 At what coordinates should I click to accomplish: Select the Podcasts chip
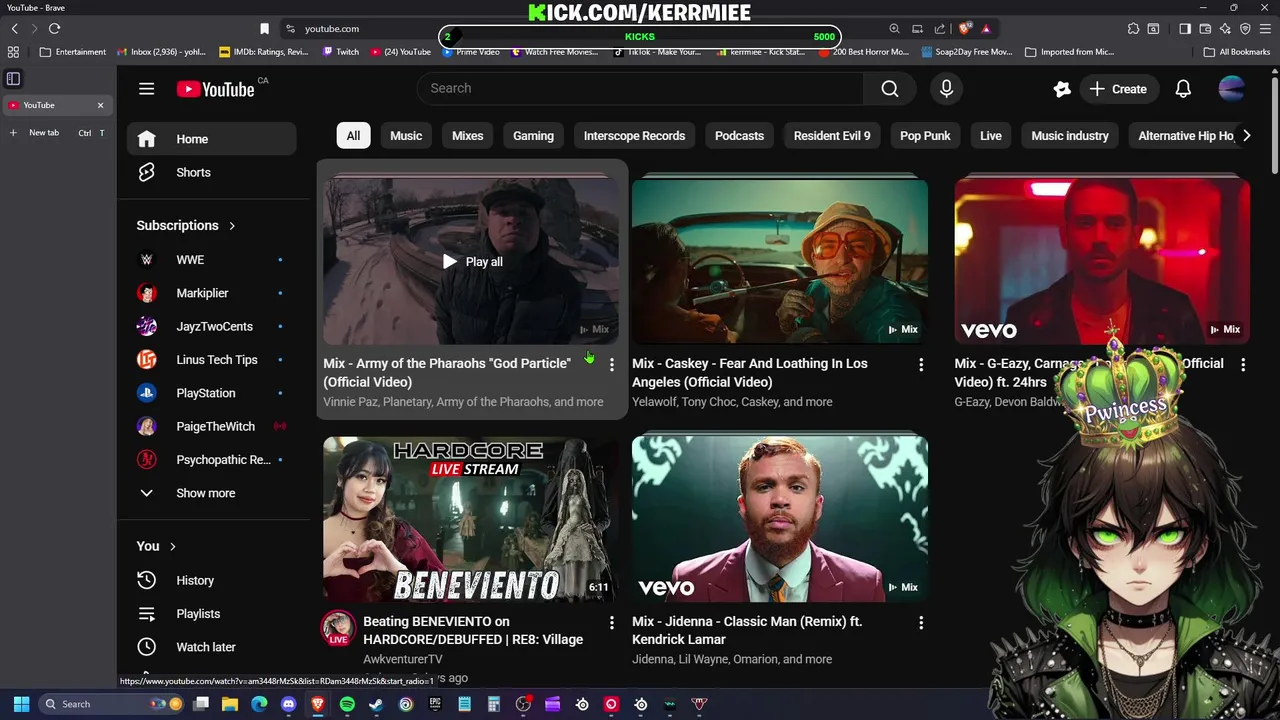point(739,136)
